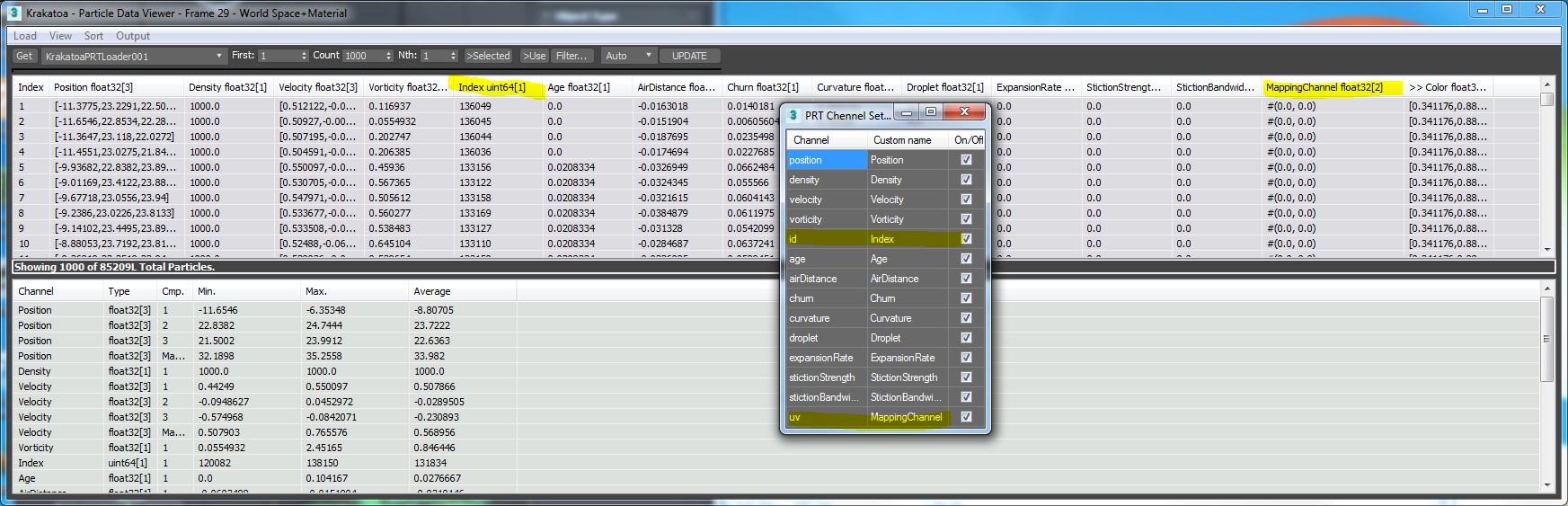Viewport: 1568px width, 506px height.
Task: Toggle the churn channel checkbox
Action: click(966, 298)
